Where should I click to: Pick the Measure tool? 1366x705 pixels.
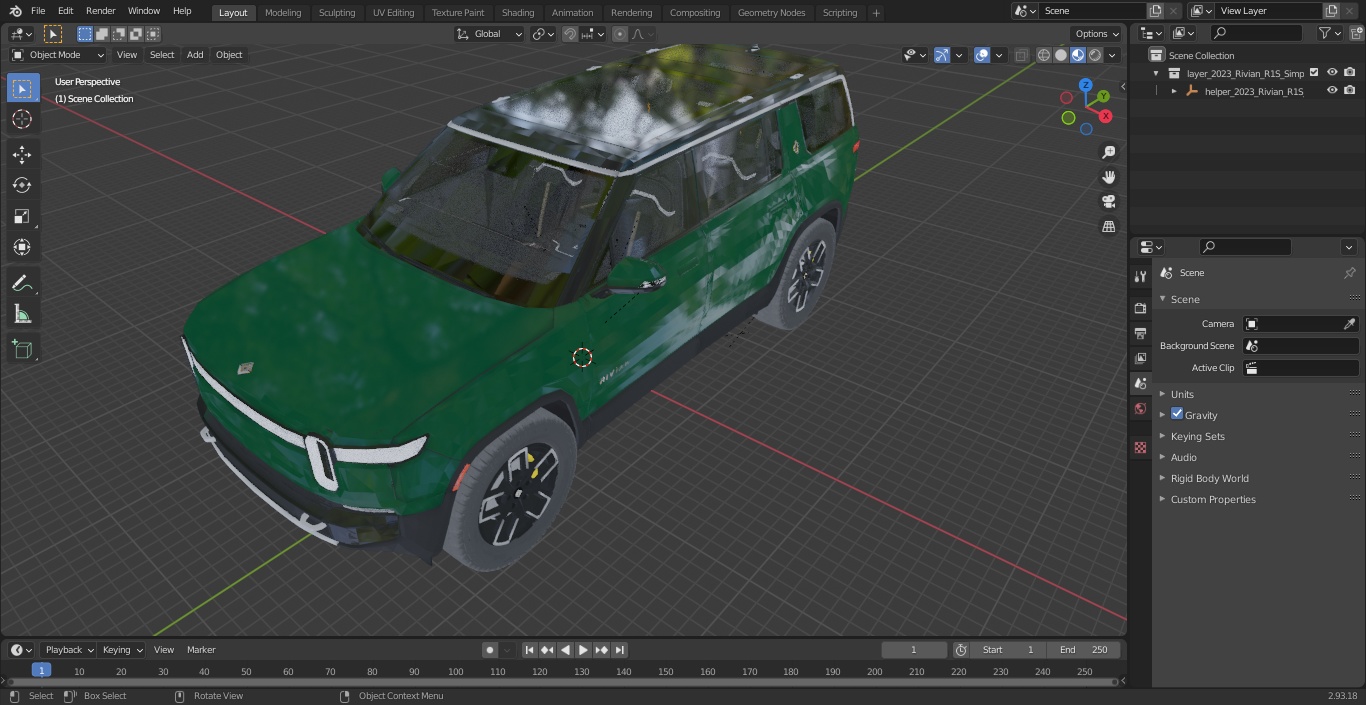(22, 315)
